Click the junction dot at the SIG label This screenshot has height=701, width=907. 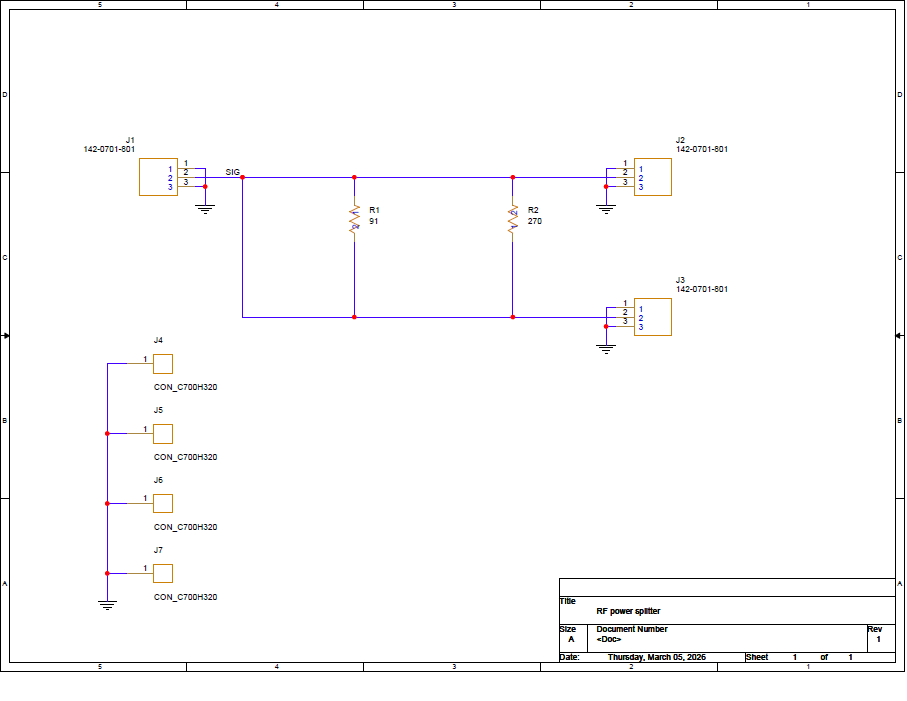pos(242,178)
